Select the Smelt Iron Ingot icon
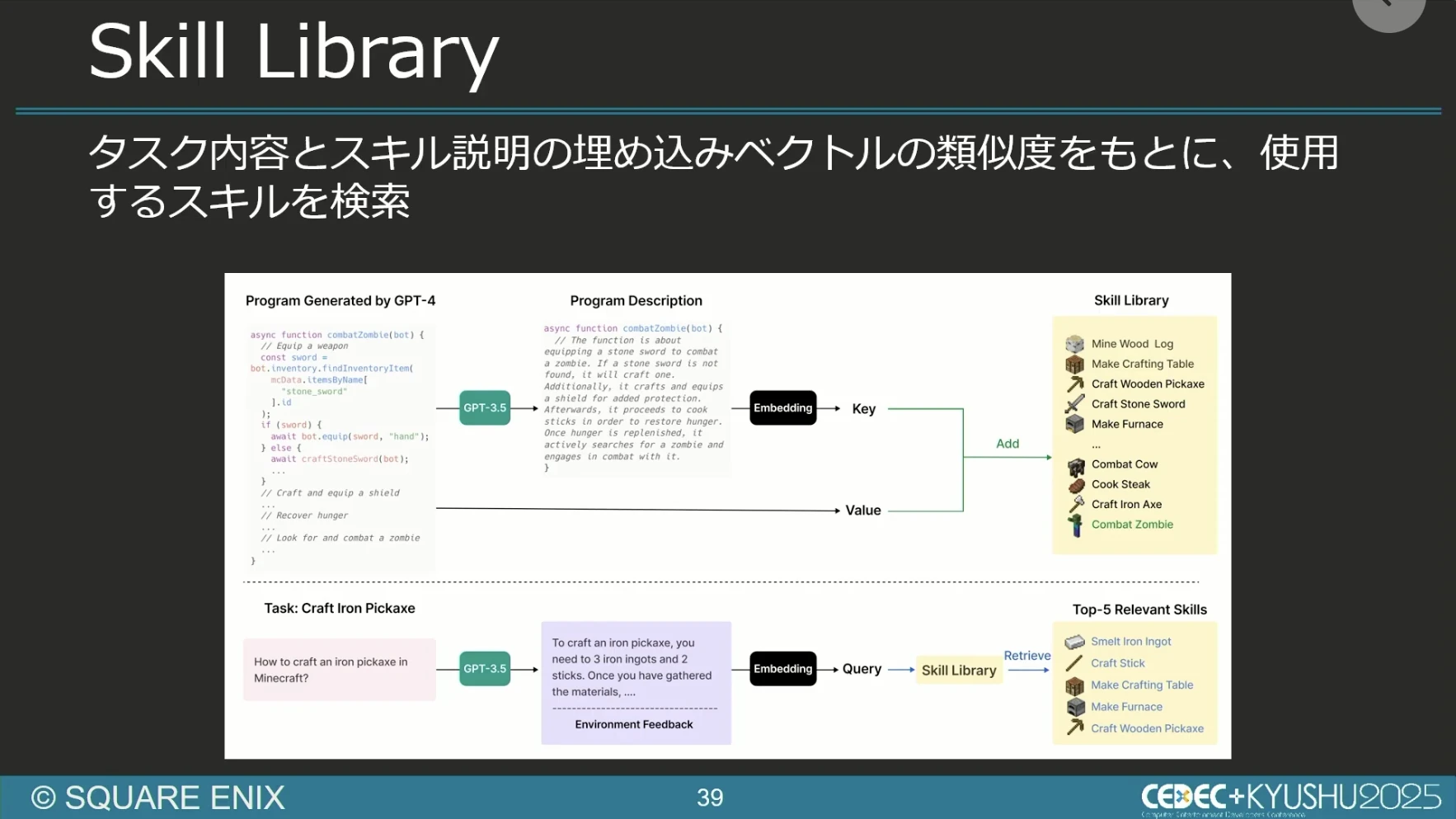The height and width of the screenshot is (819, 1456). click(1074, 642)
